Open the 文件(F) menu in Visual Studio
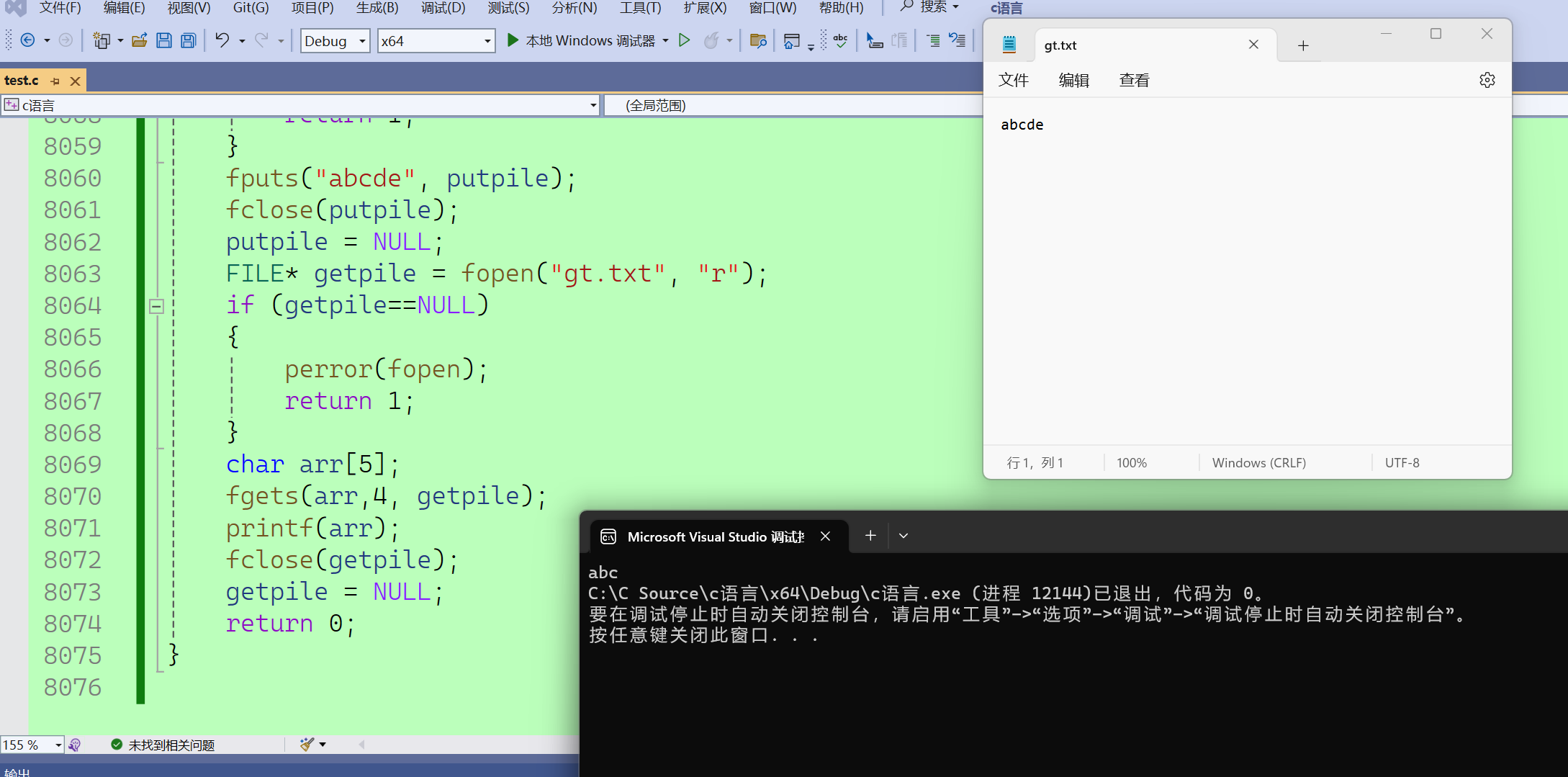The height and width of the screenshot is (777, 1568). pos(60,8)
